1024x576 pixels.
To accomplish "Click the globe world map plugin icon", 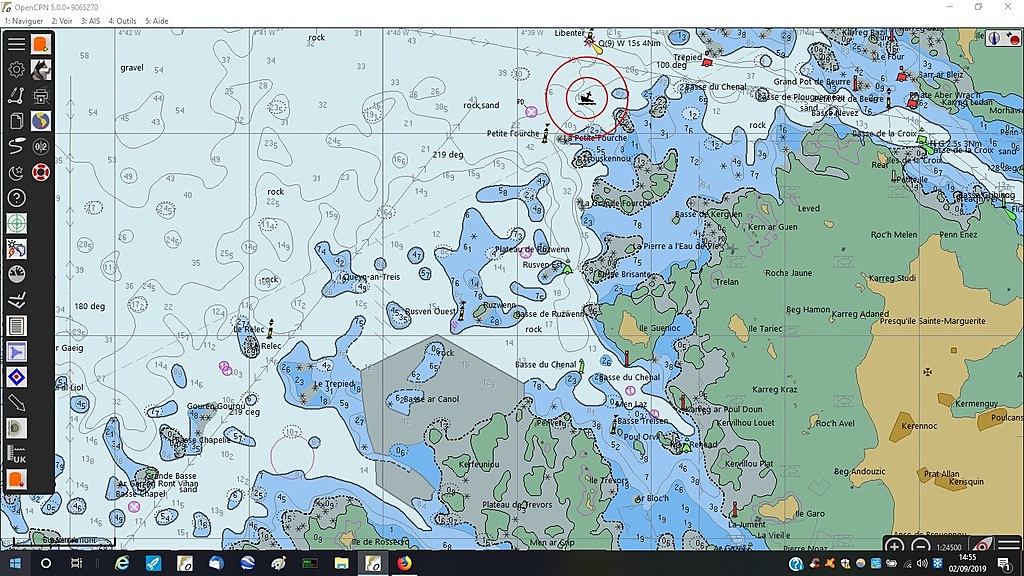I will [40, 121].
